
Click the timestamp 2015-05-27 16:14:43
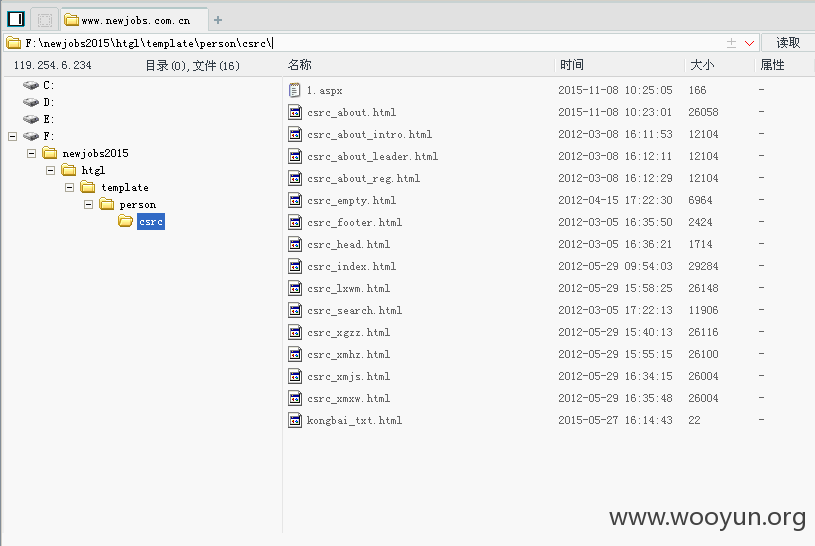(615, 420)
